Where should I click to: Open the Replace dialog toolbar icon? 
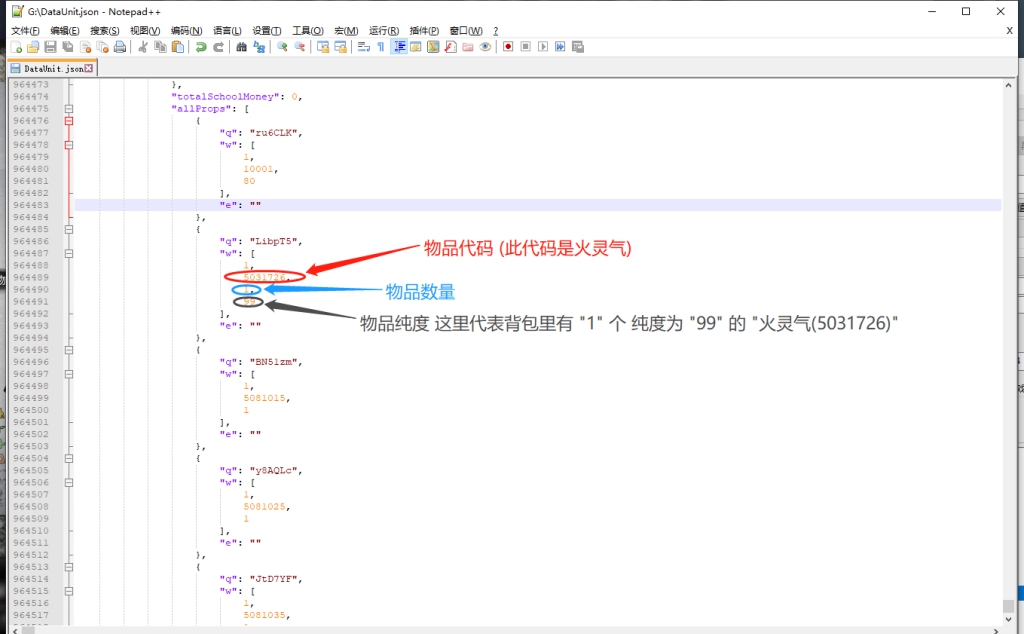pyautogui.click(x=259, y=47)
